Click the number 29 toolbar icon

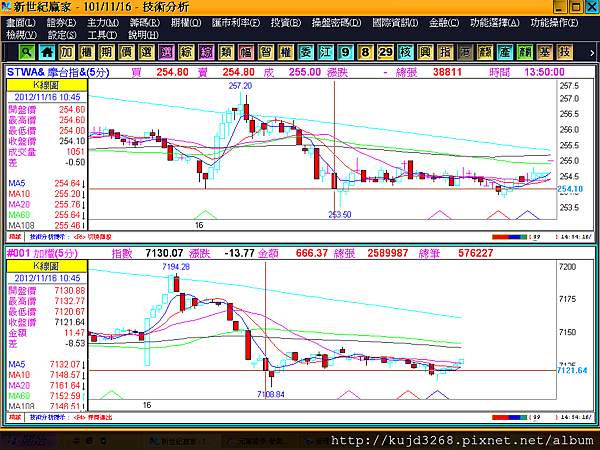click(x=385, y=52)
